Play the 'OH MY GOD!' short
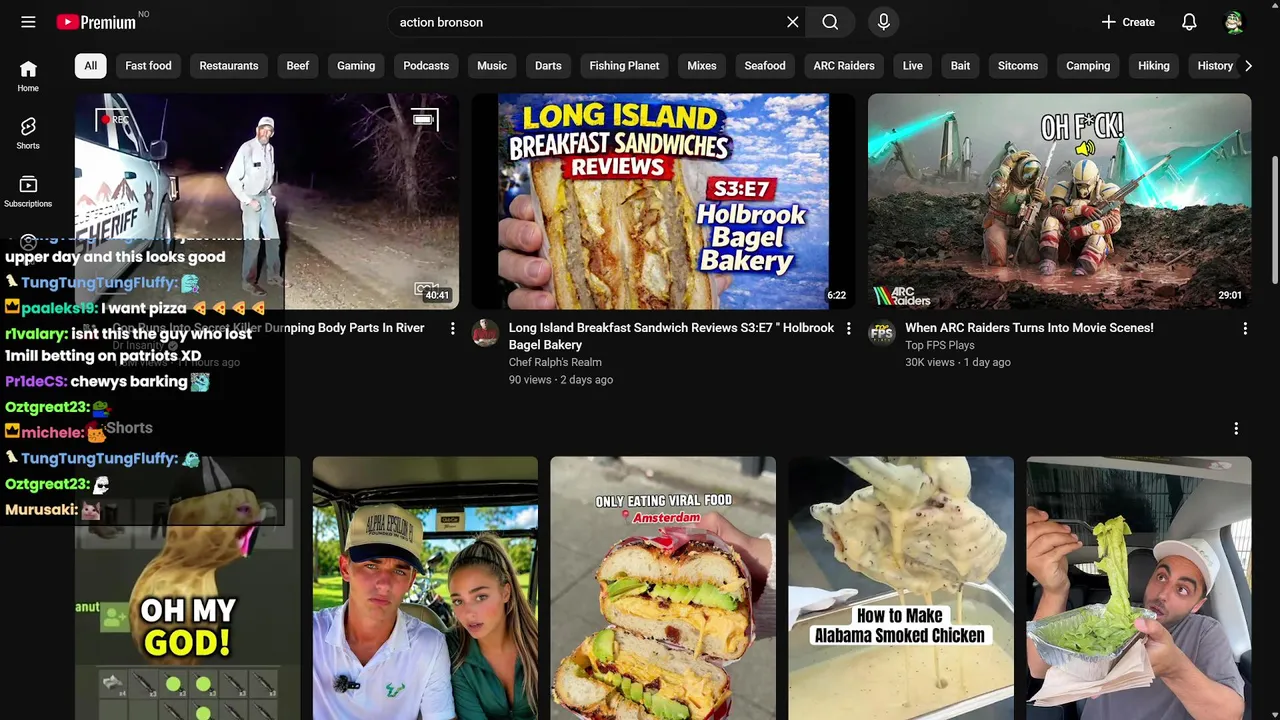Viewport: 1280px width, 720px height. click(187, 588)
